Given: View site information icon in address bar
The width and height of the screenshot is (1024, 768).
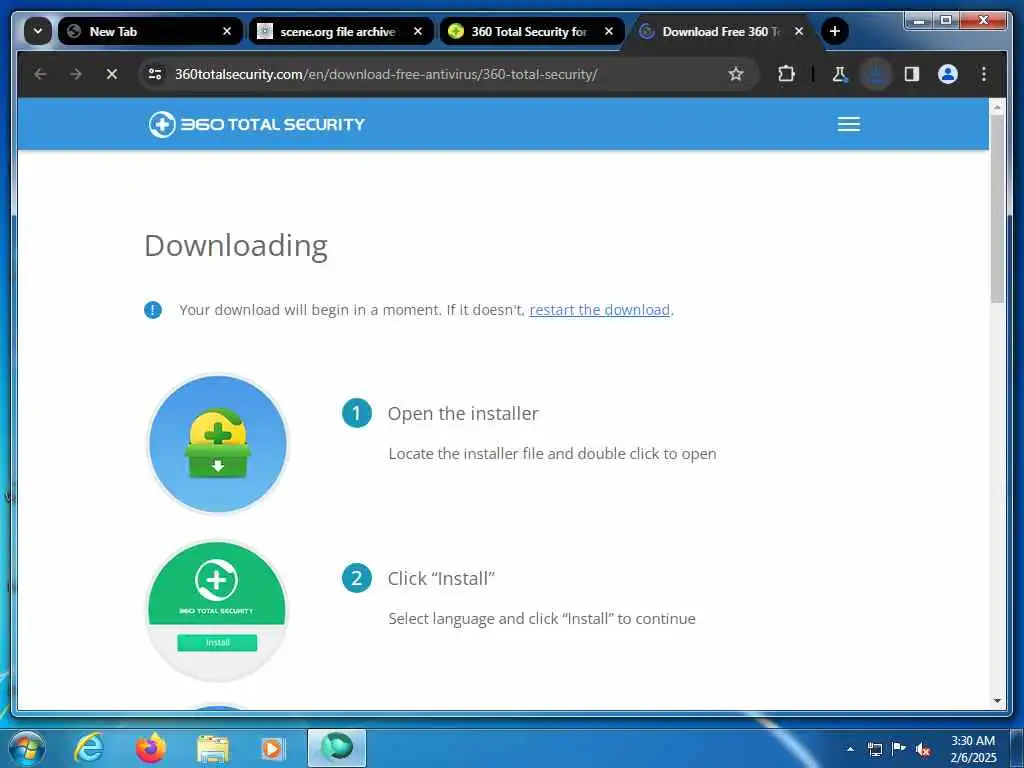Looking at the screenshot, I should tap(155, 74).
